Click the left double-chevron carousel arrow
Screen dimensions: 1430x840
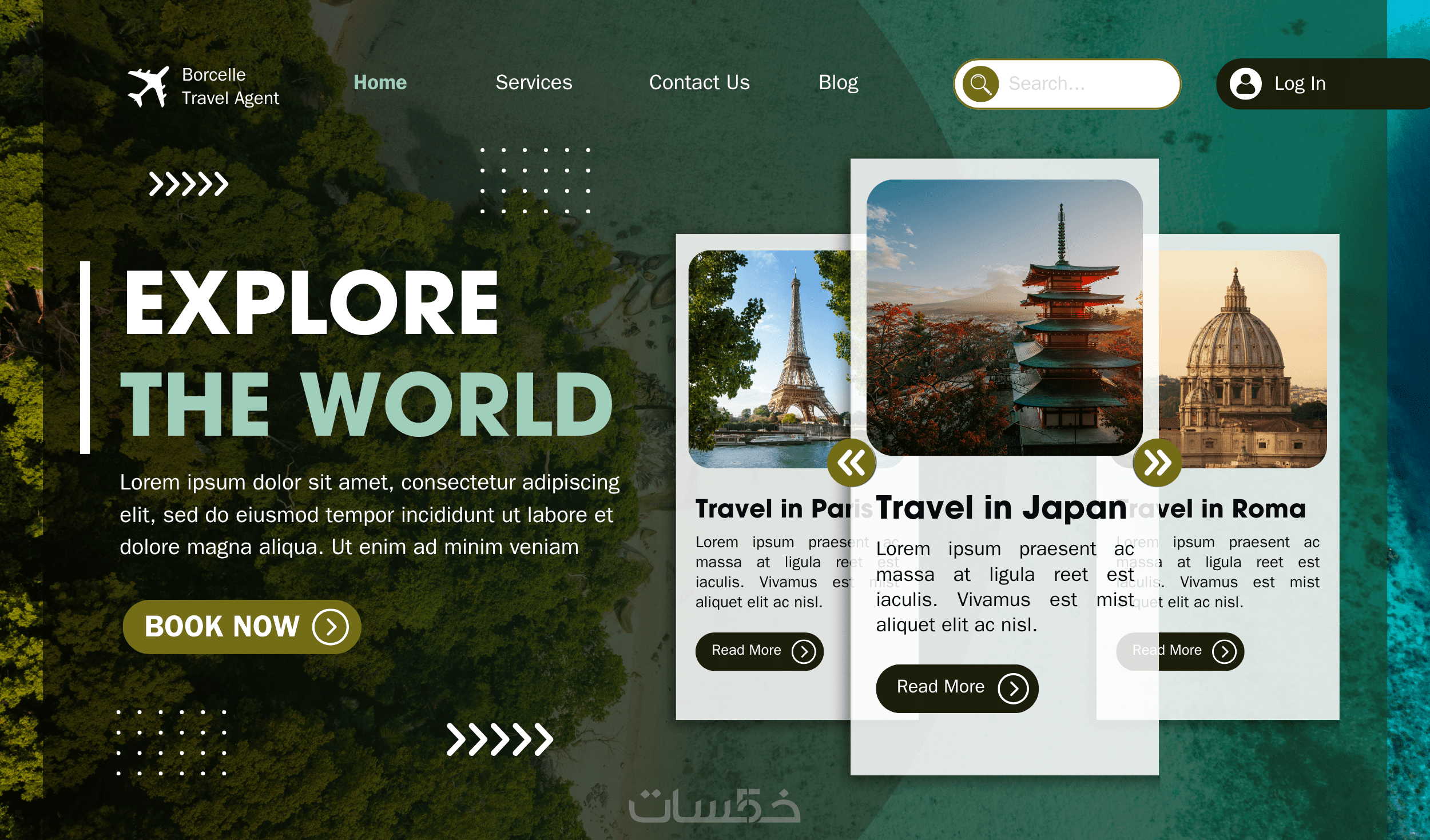(851, 463)
